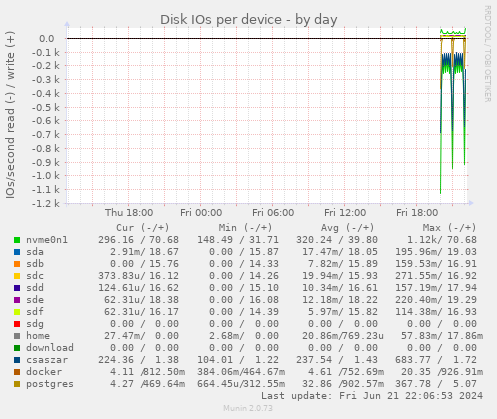
Task: Click the sdb orange legend swatch
Action: click(17, 264)
